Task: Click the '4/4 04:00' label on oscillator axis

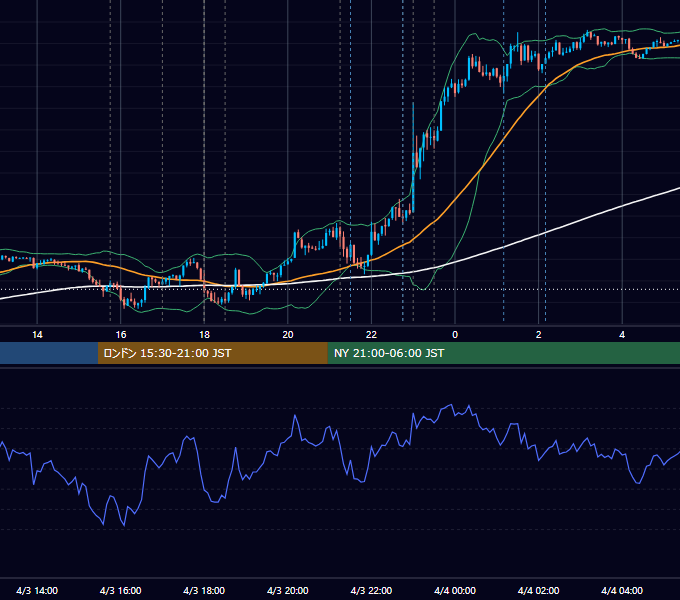Action: pyautogui.click(x=622, y=590)
